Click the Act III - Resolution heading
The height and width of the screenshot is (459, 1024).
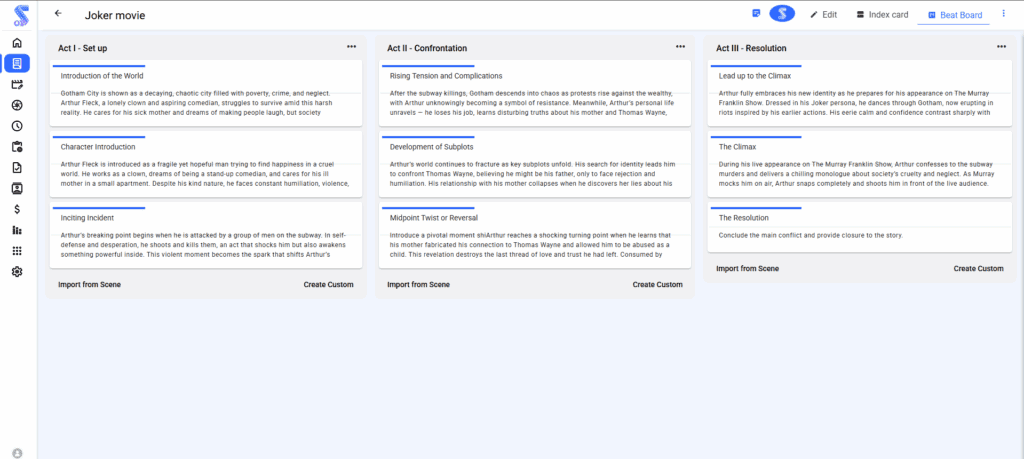click(751, 48)
